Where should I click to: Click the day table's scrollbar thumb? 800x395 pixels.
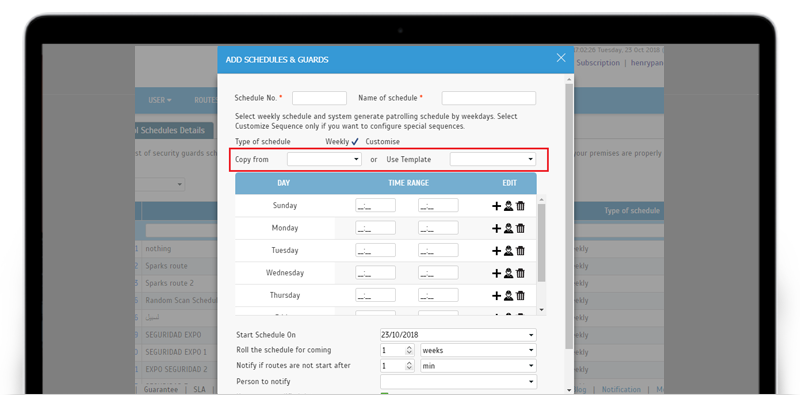541,242
